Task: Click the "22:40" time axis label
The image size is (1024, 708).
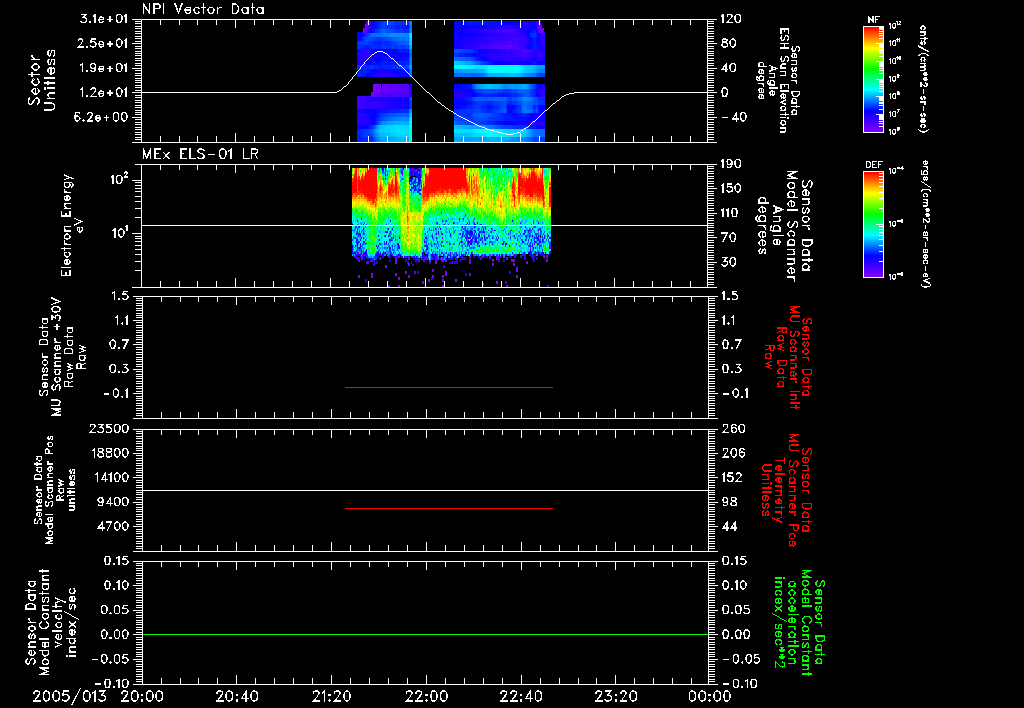Action: [520, 696]
